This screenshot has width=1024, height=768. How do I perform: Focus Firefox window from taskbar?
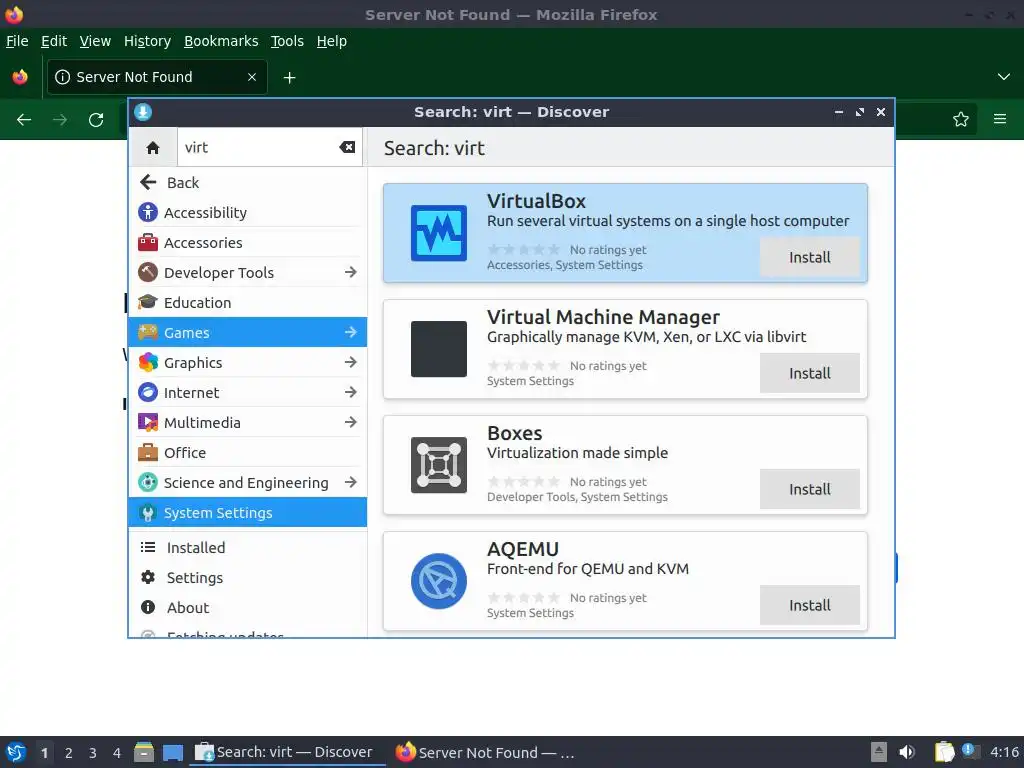pos(485,752)
